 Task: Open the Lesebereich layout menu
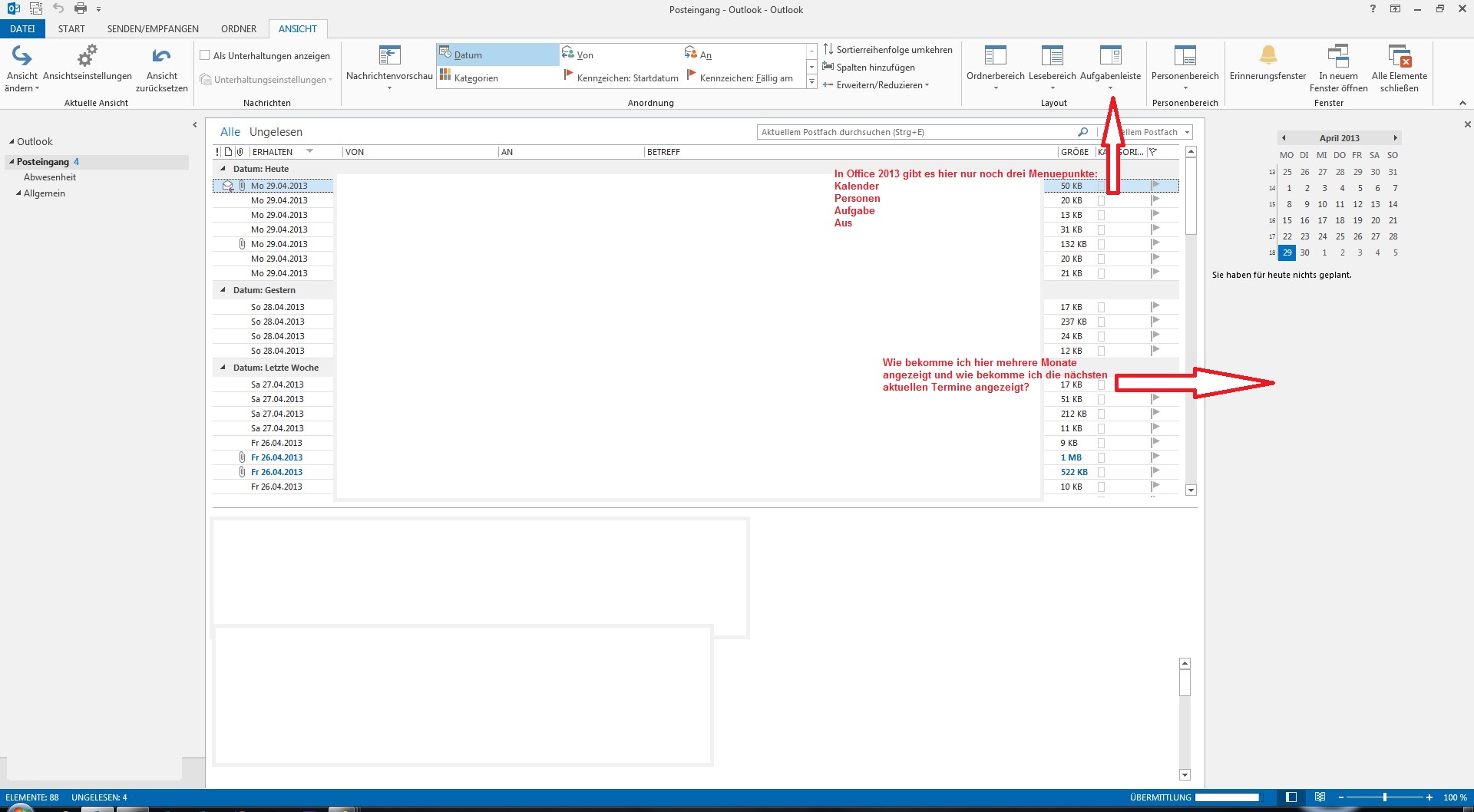pyautogui.click(x=1052, y=68)
